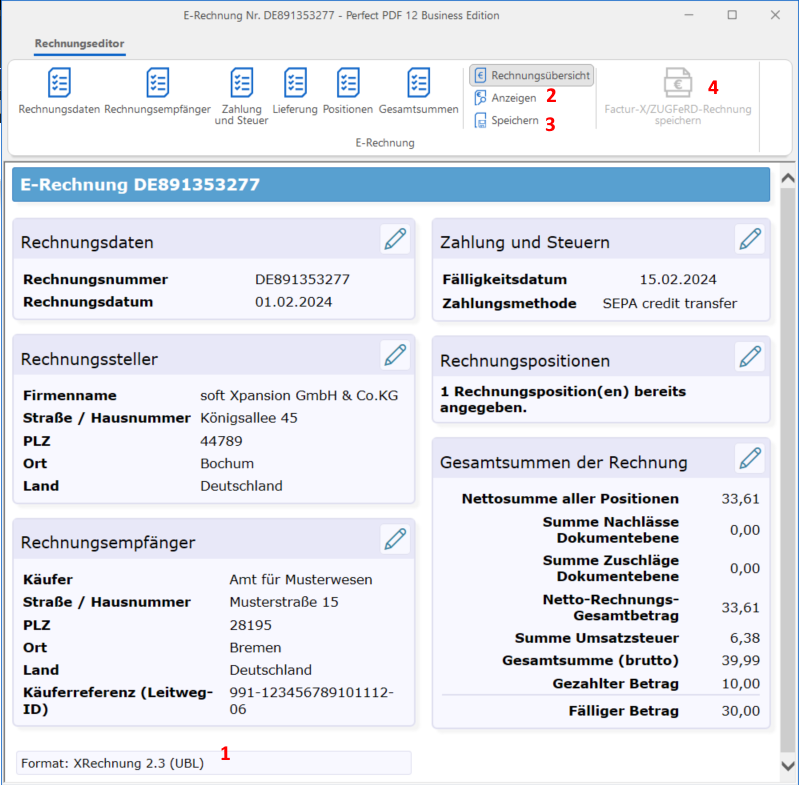The height and width of the screenshot is (785, 799).
Task: Click the Rechnungsempfänger ribbon icon
Action: (x=158, y=90)
